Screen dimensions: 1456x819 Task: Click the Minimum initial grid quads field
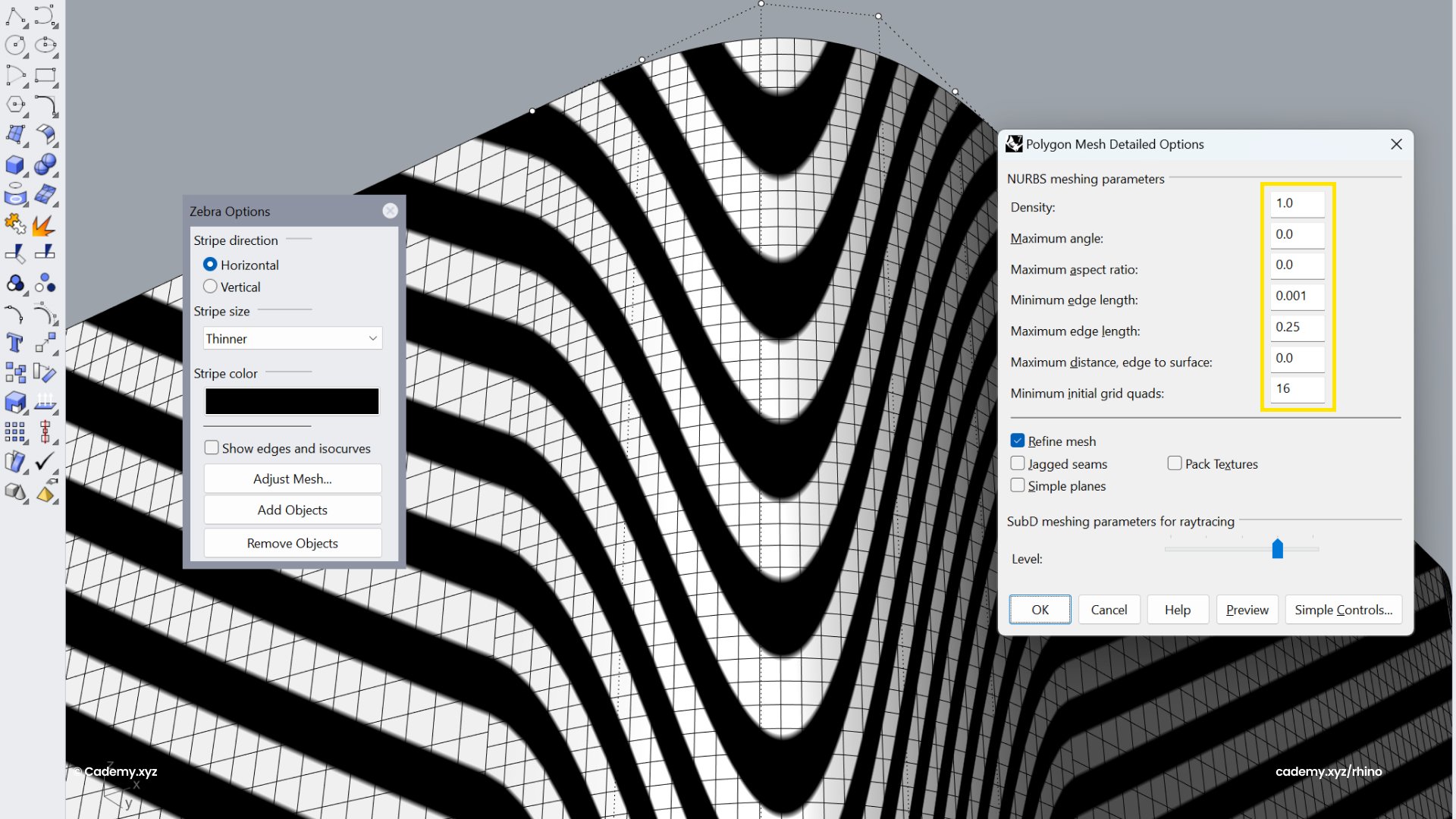pyautogui.click(x=1298, y=388)
